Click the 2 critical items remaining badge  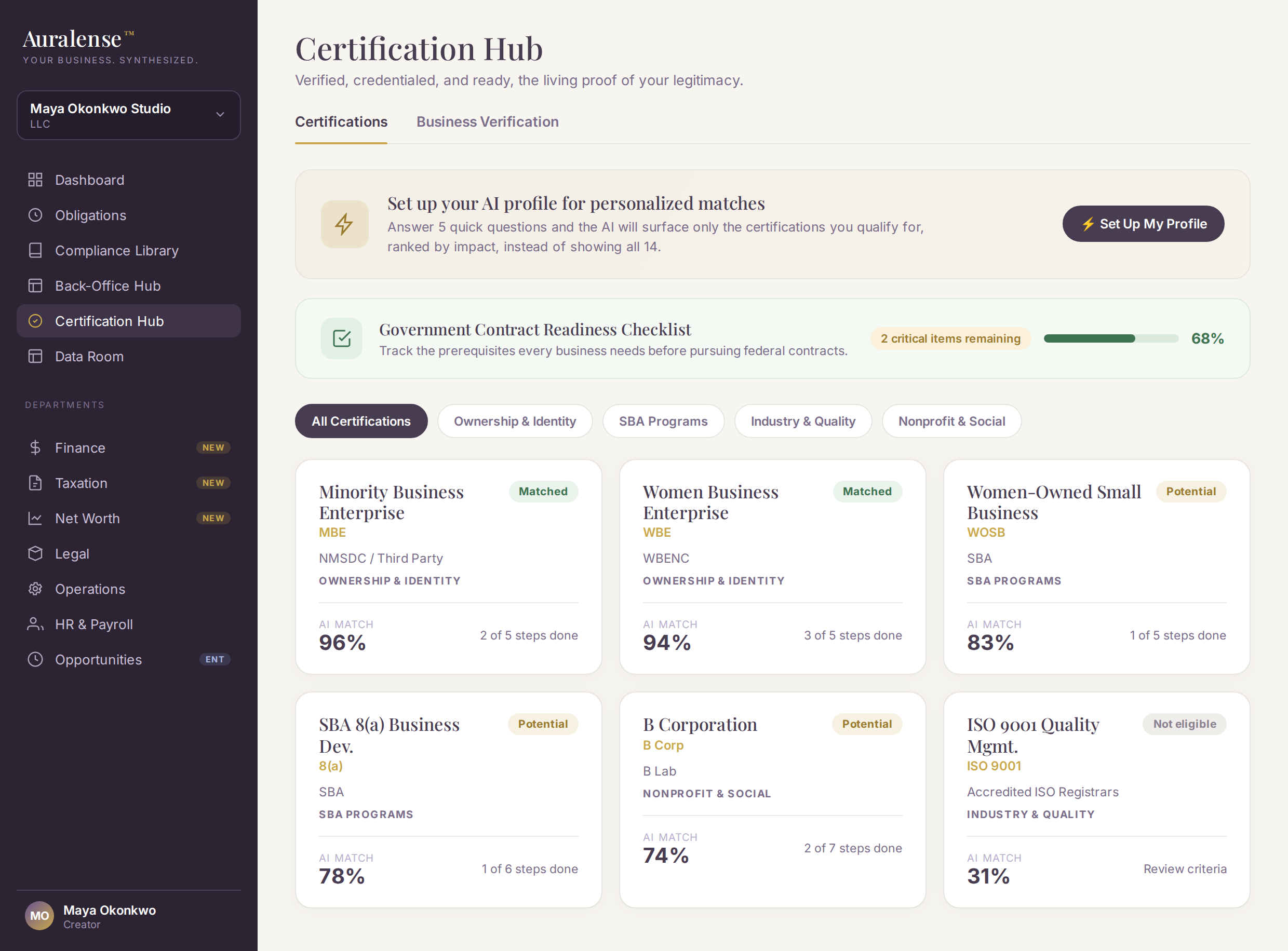[x=950, y=338]
